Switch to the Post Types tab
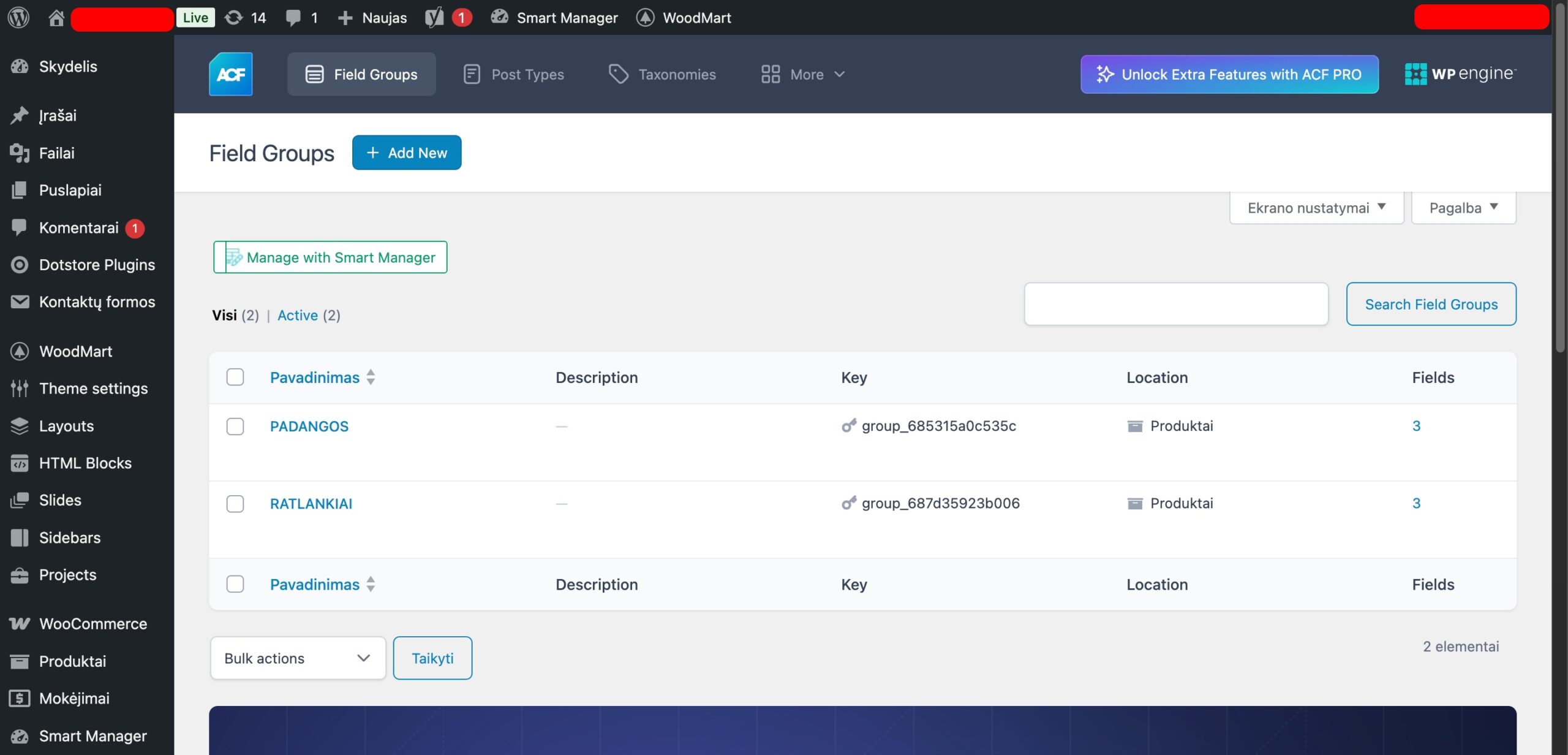 [513, 74]
